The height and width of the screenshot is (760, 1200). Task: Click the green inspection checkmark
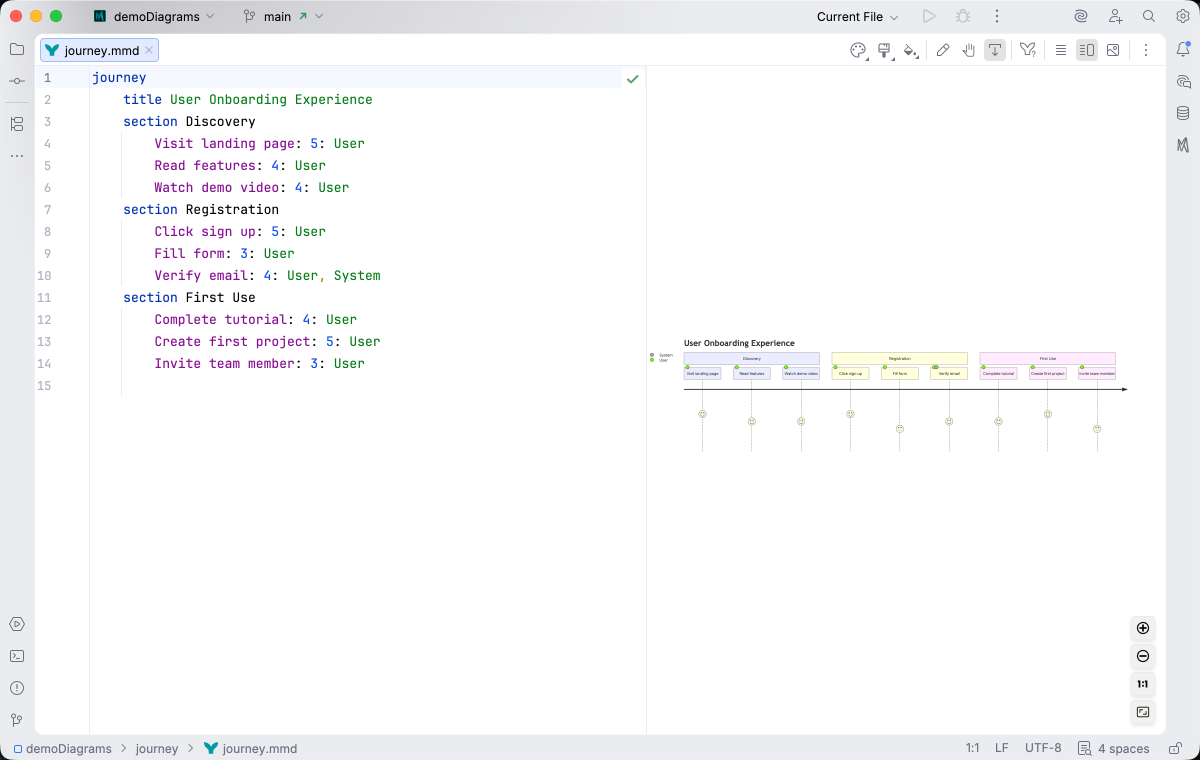[x=632, y=78]
